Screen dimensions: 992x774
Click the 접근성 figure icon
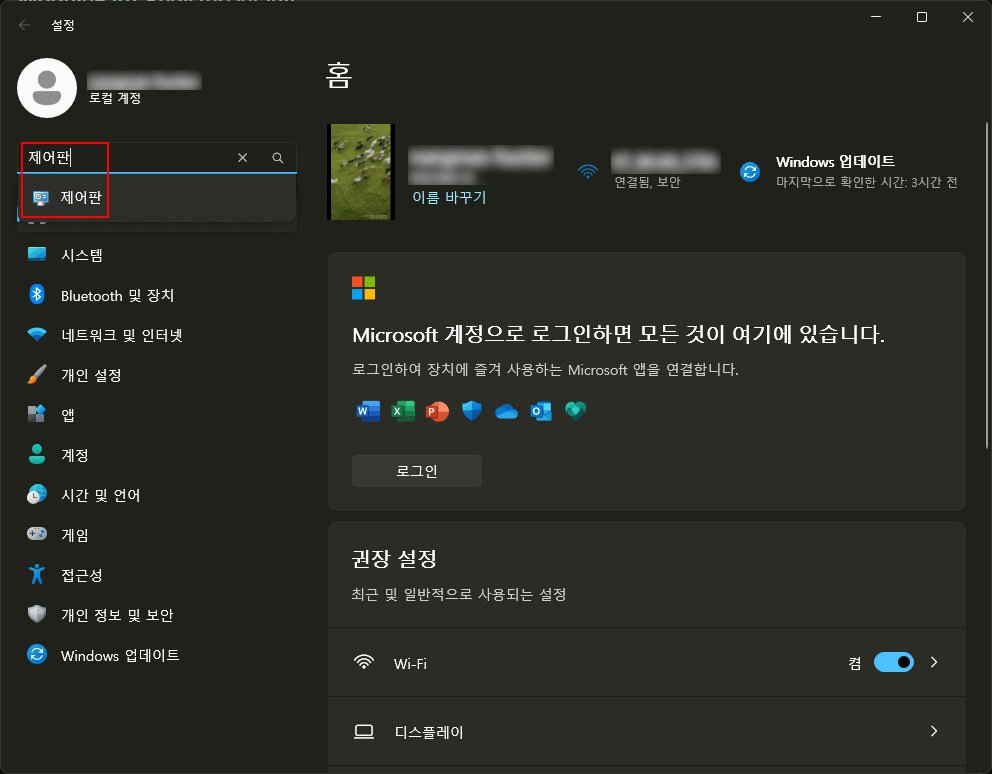[x=37, y=574]
